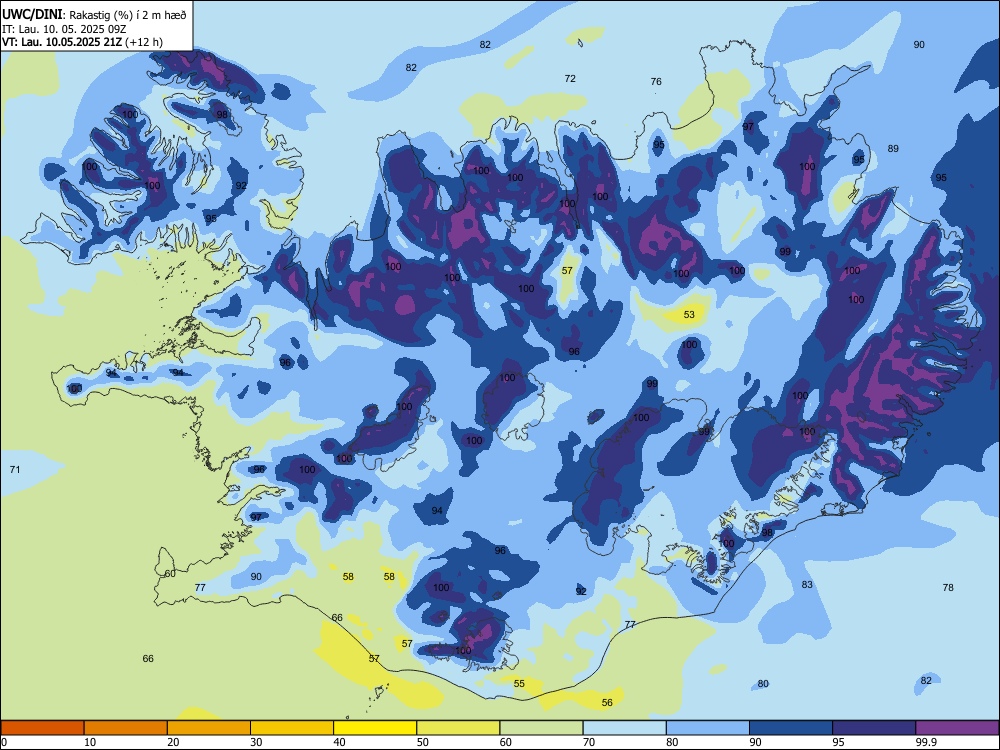Select the humidity value 80 over the sea
Image resolution: width=1000 pixels, height=750 pixels.
click(763, 684)
